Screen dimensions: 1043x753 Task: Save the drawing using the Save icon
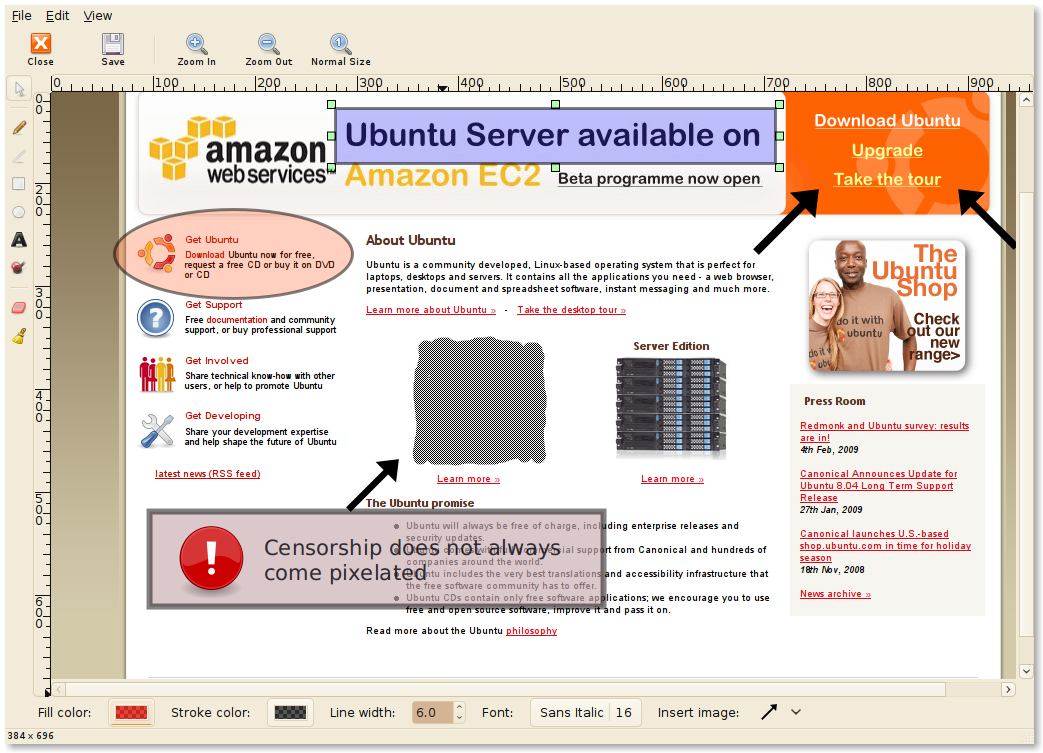click(x=113, y=49)
